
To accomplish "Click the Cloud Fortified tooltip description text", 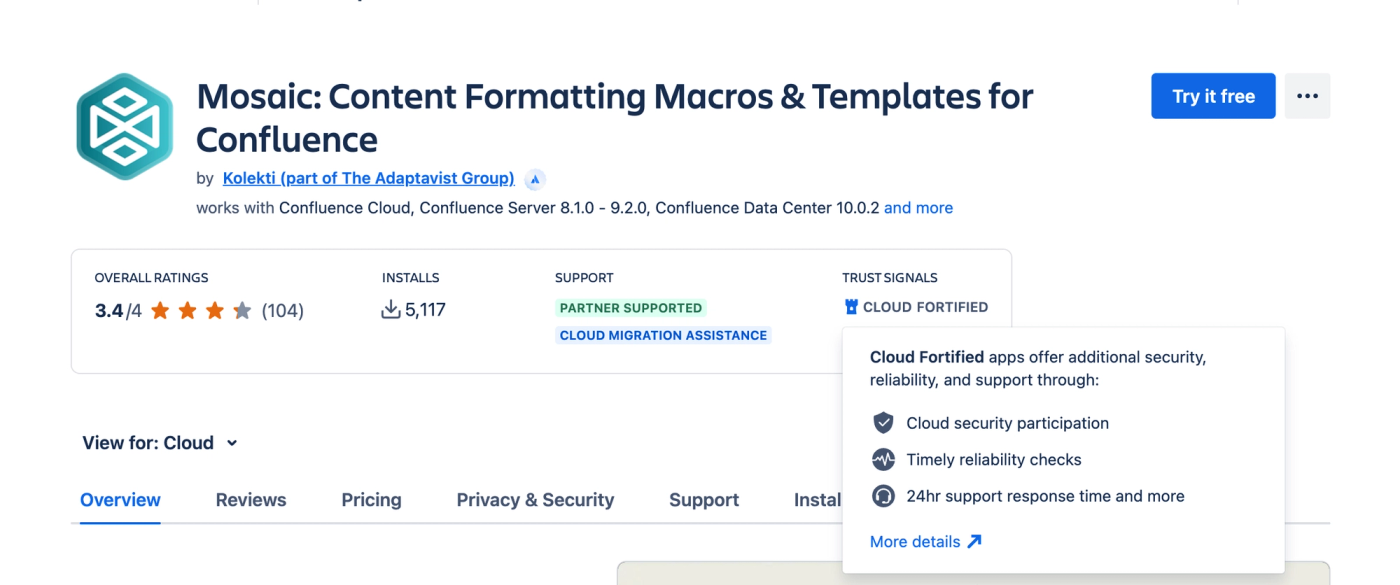I will click(1038, 368).
